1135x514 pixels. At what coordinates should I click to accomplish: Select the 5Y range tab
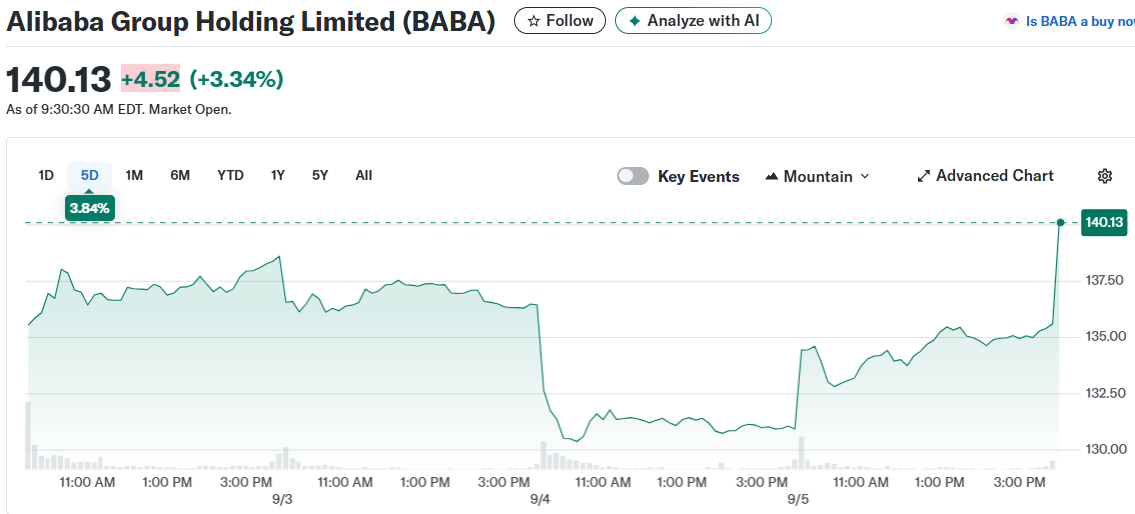point(320,175)
